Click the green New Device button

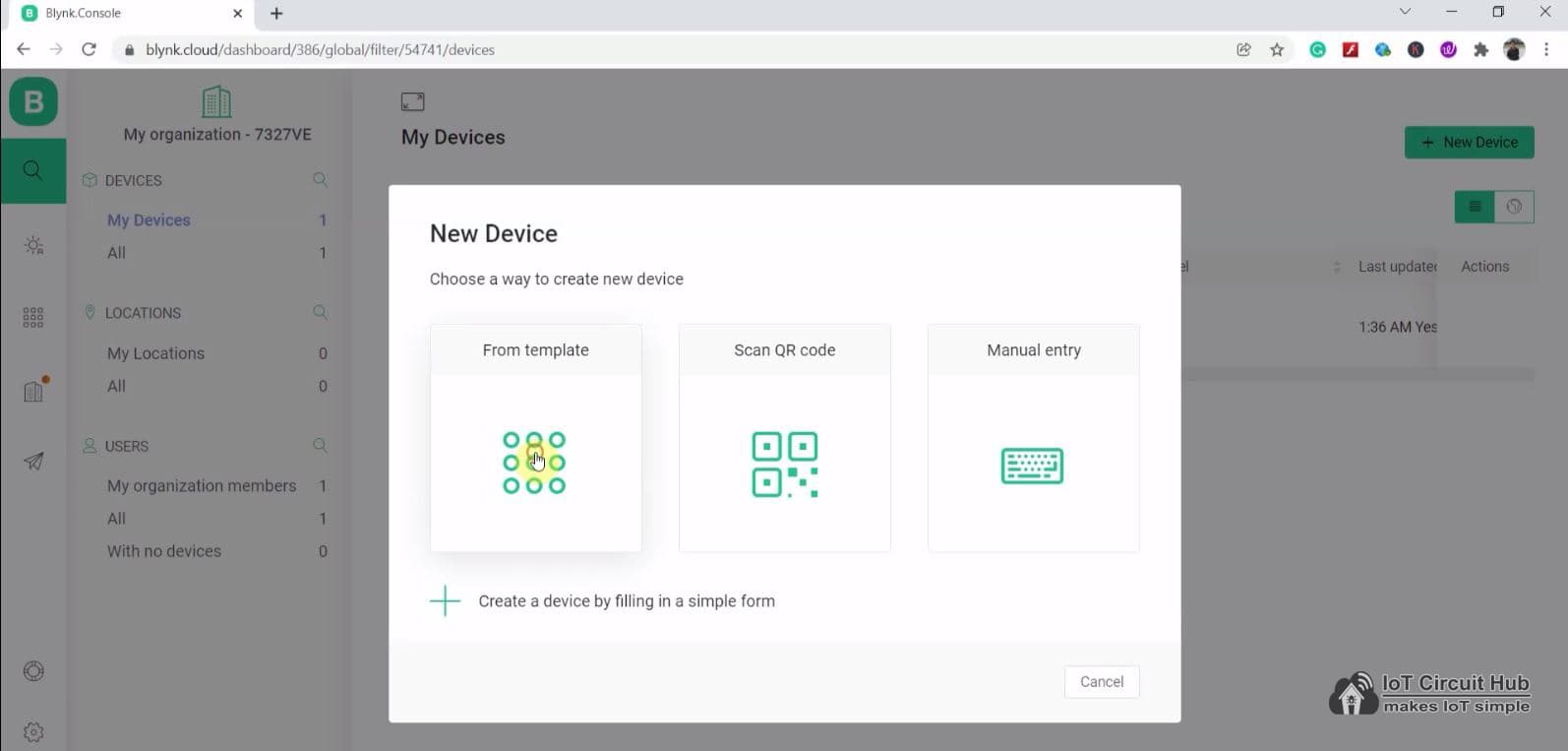tap(1469, 142)
